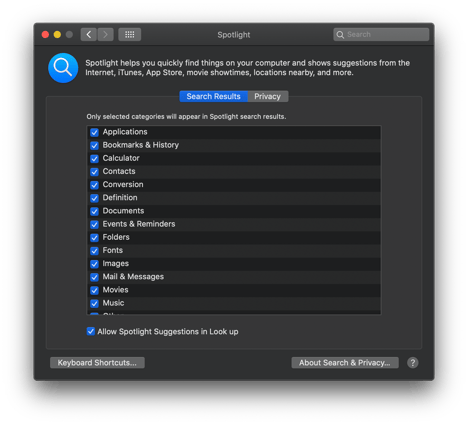Toggle Bookmarks & History checkbox
Image resolution: width=468 pixels, height=425 pixels.
pyautogui.click(x=94, y=146)
